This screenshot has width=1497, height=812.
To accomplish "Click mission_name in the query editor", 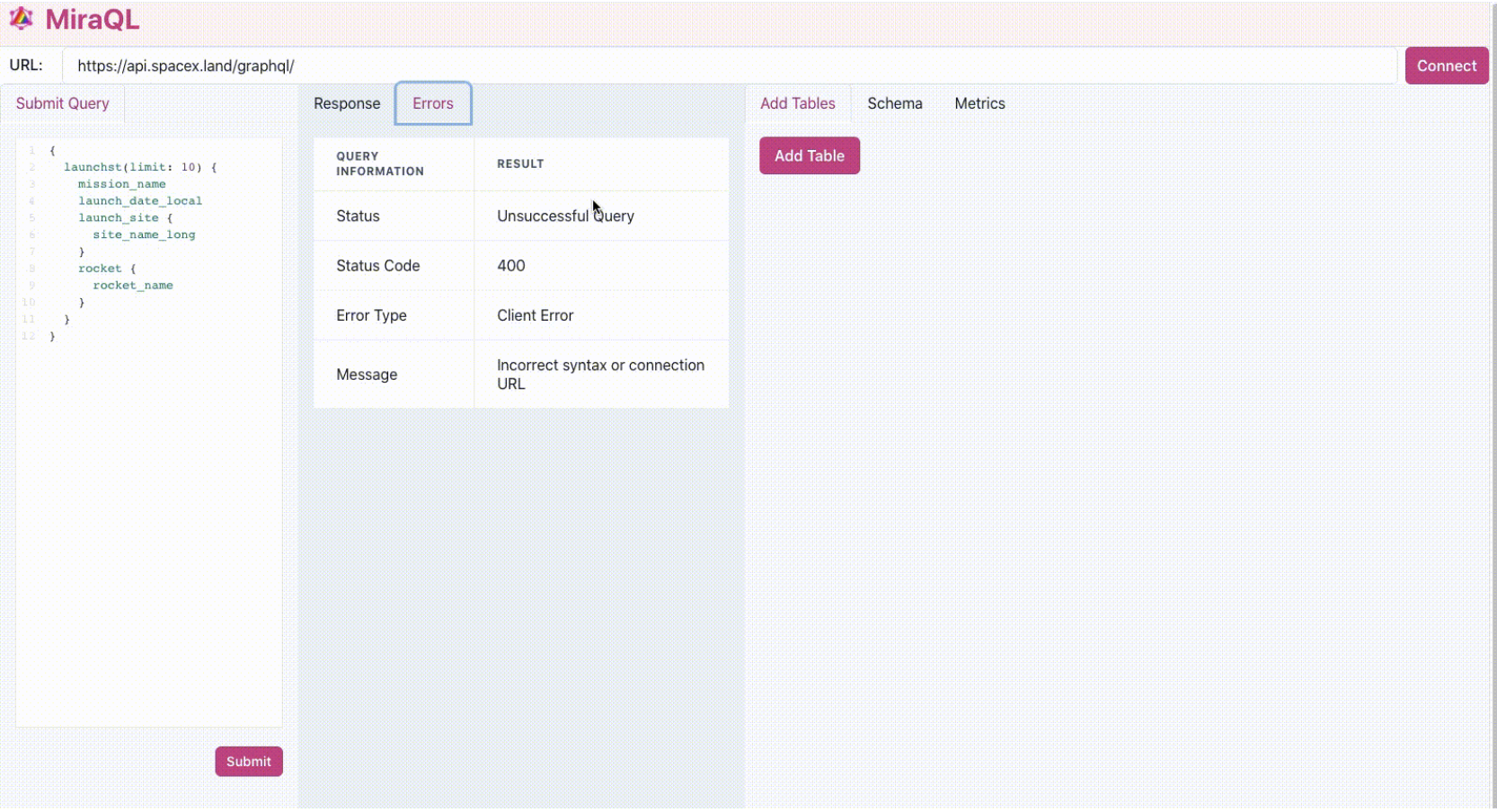I will (x=121, y=184).
